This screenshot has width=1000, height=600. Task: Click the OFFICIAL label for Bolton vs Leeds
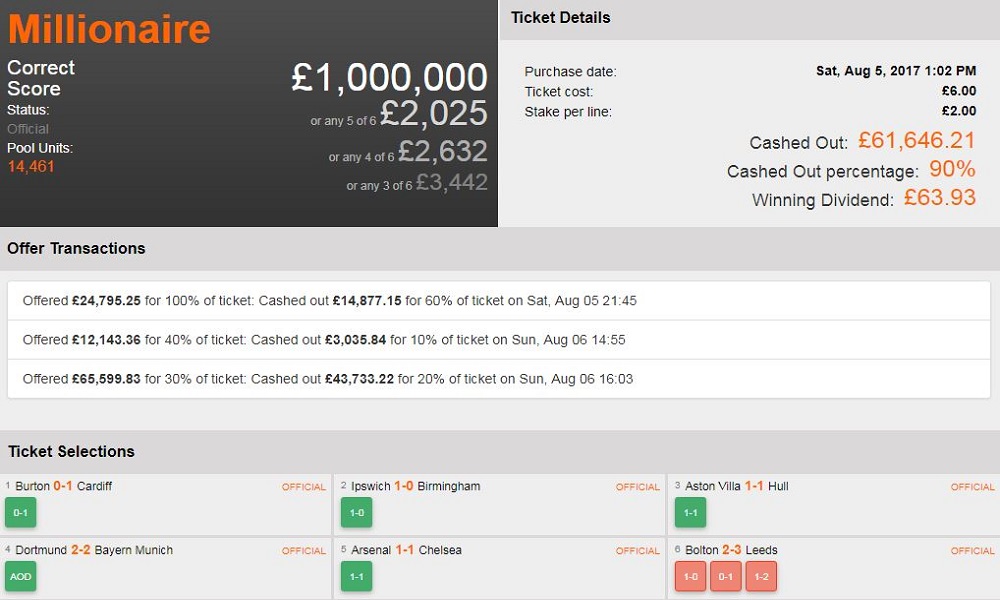973,551
